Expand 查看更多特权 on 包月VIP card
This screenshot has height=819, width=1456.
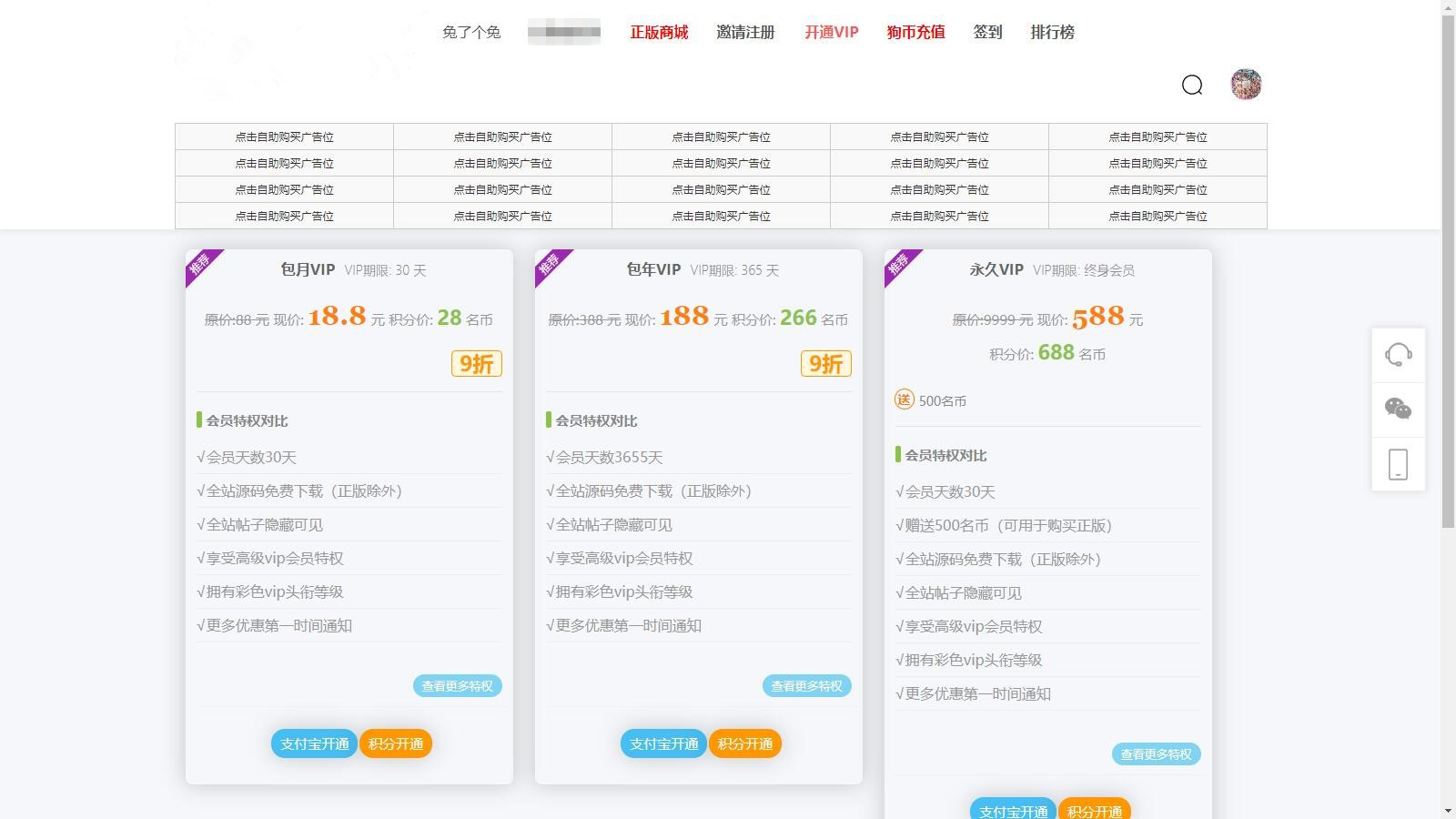(457, 686)
